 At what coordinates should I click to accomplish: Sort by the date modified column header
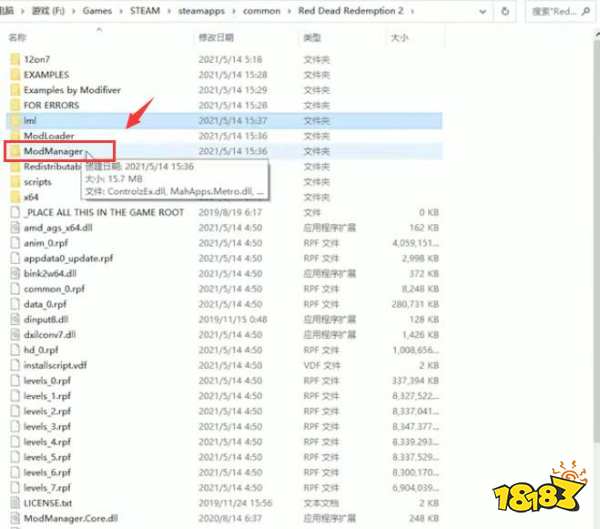coord(216,38)
